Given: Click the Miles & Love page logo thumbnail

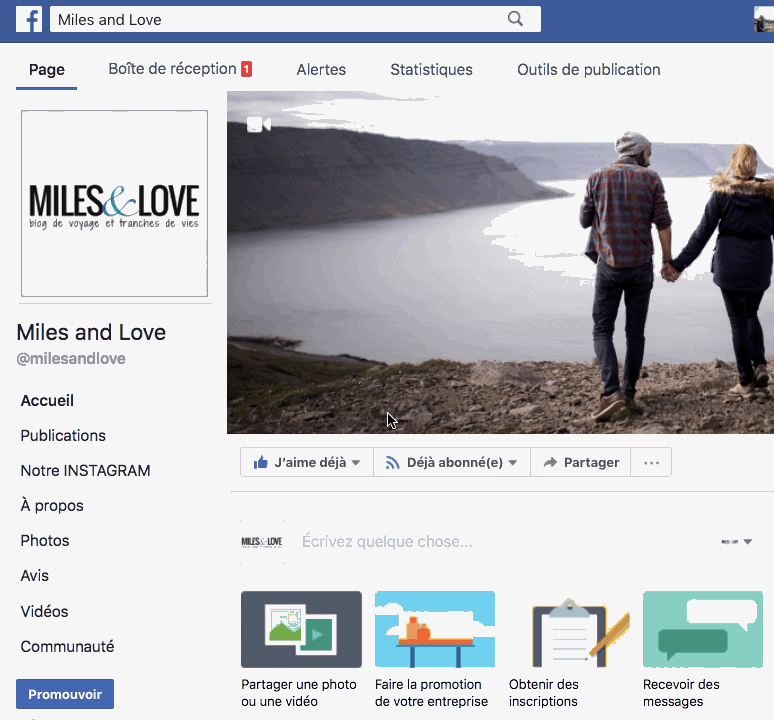Looking at the screenshot, I should [114, 204].
